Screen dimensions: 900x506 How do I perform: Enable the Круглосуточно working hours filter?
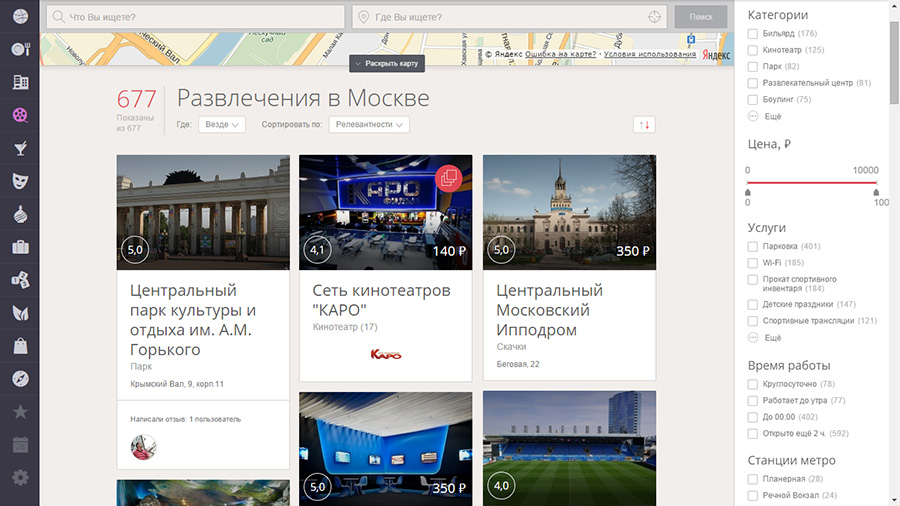(x=752, y=384)
